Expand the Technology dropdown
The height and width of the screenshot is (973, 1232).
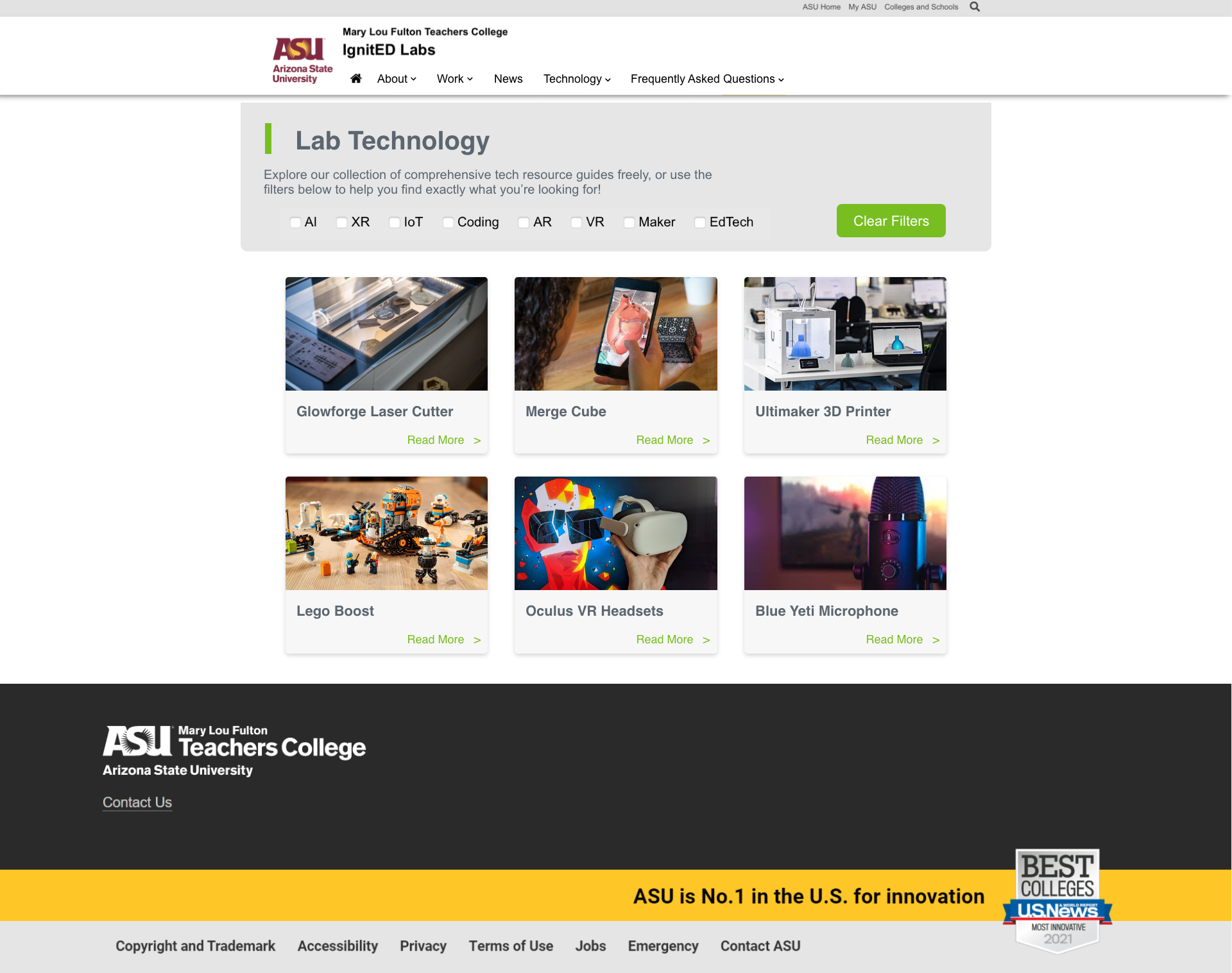click(x=577, y=79)
